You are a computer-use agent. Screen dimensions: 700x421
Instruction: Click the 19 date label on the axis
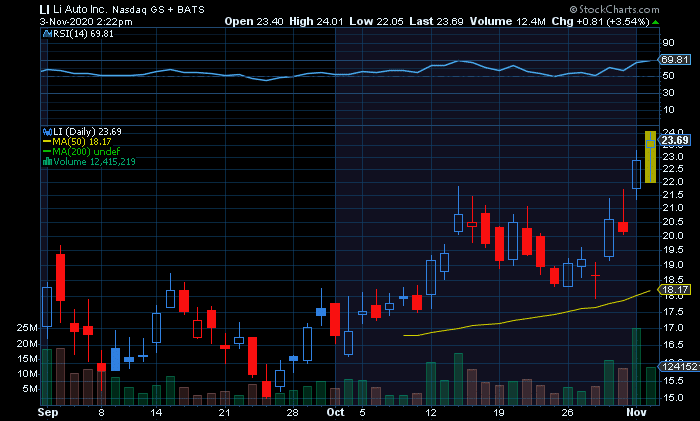pos(499,412)
